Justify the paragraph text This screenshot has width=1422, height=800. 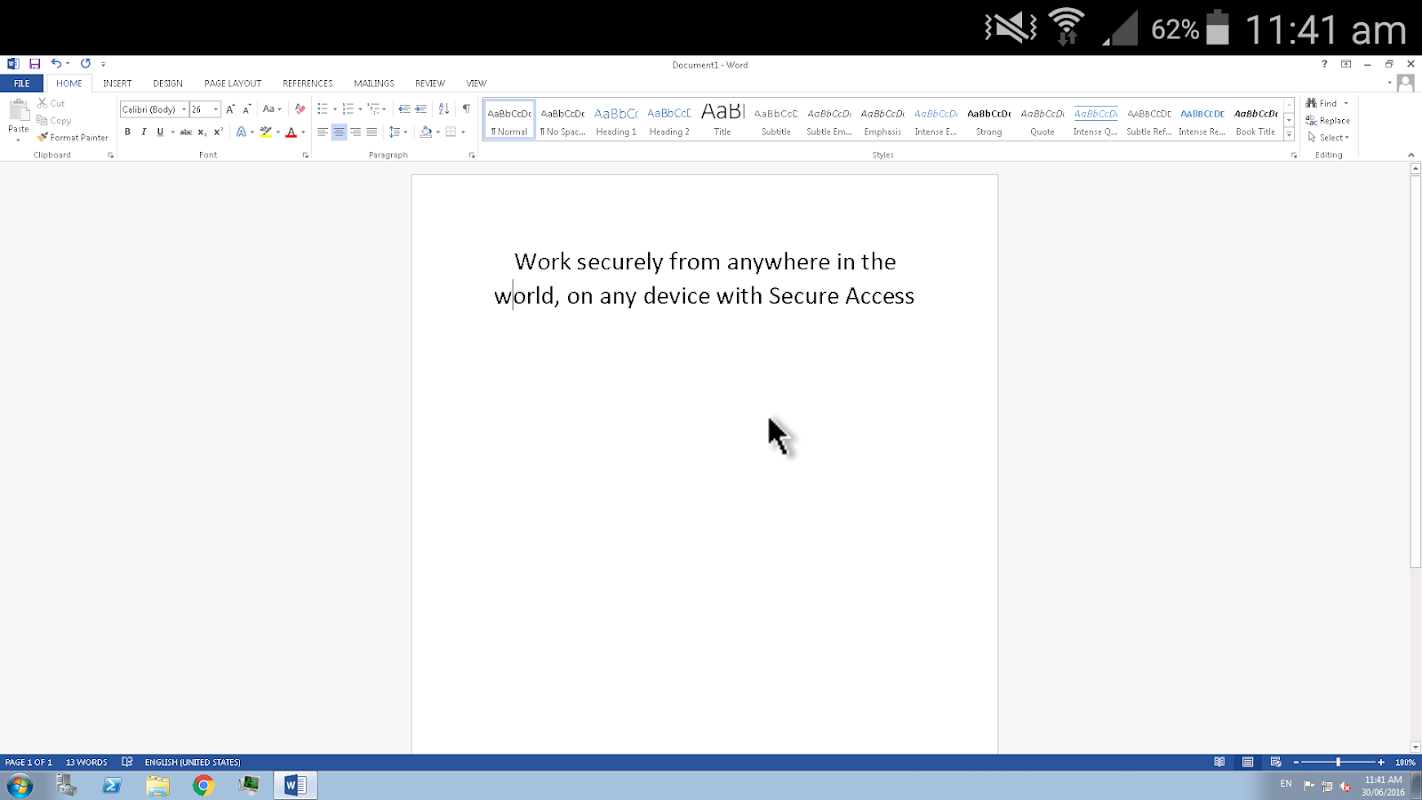[x=372, y=132]
